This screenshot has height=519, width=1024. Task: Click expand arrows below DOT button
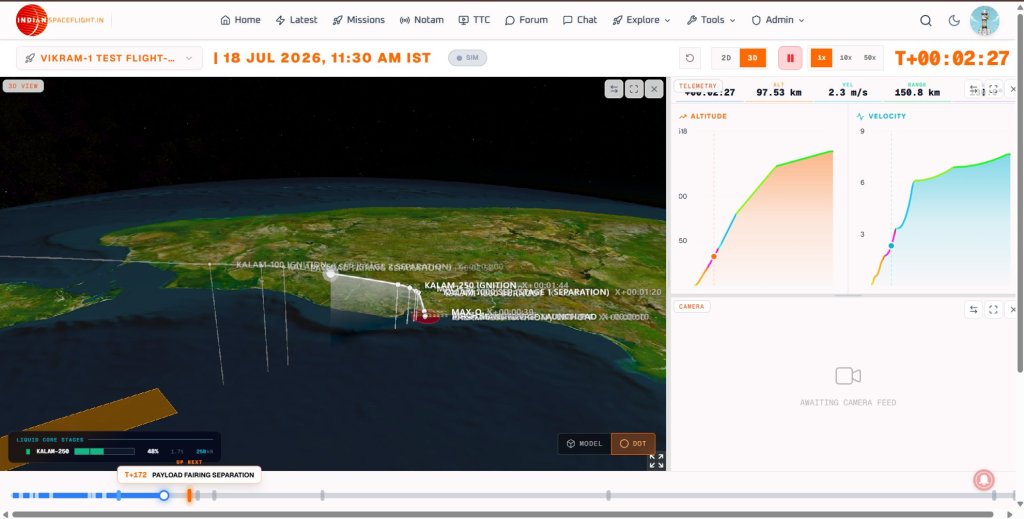pos(656,461)
